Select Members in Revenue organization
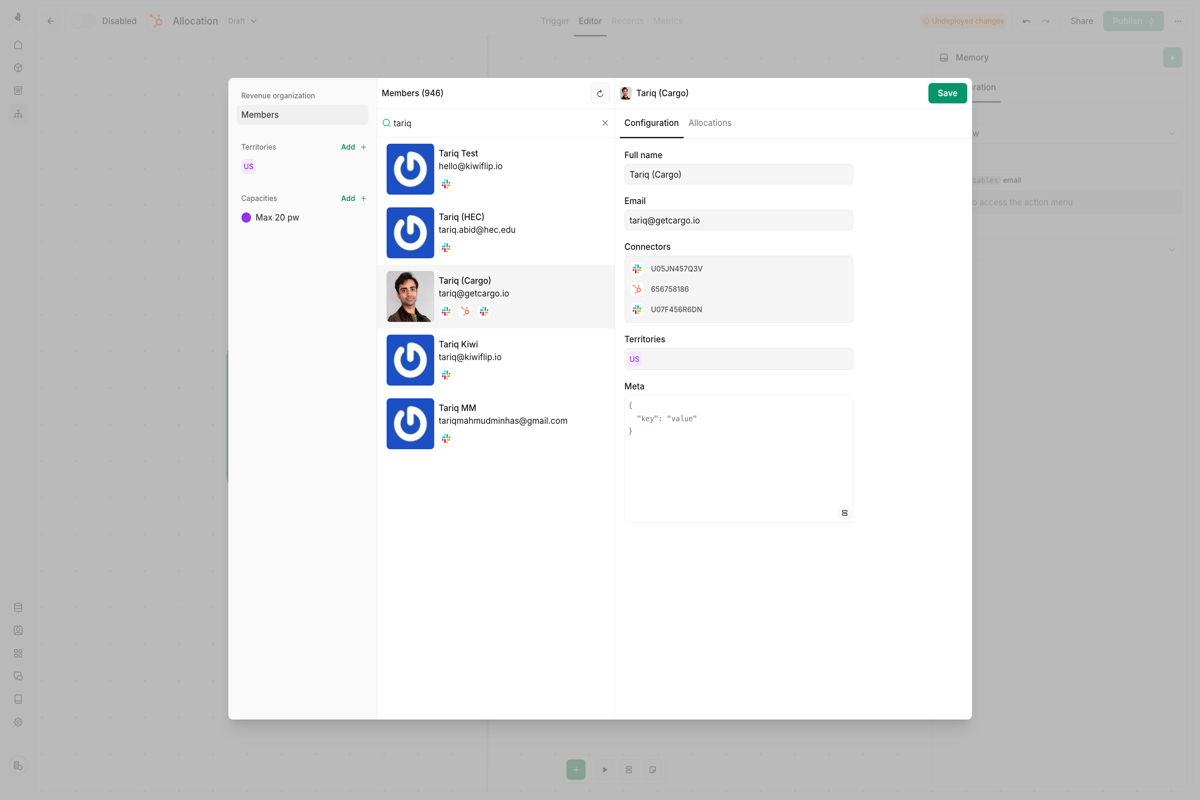The height and width of the screenshot is (800, 1200). pyautogui.click(x=302, y=115)
